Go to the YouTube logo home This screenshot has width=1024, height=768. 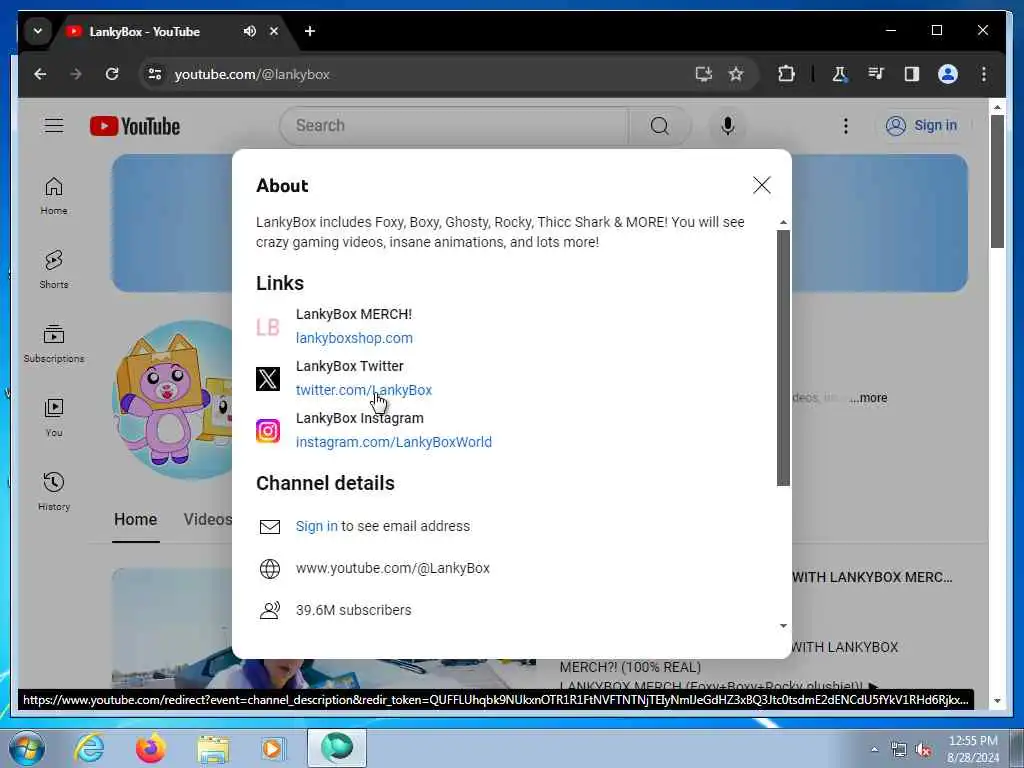point(135,126)
